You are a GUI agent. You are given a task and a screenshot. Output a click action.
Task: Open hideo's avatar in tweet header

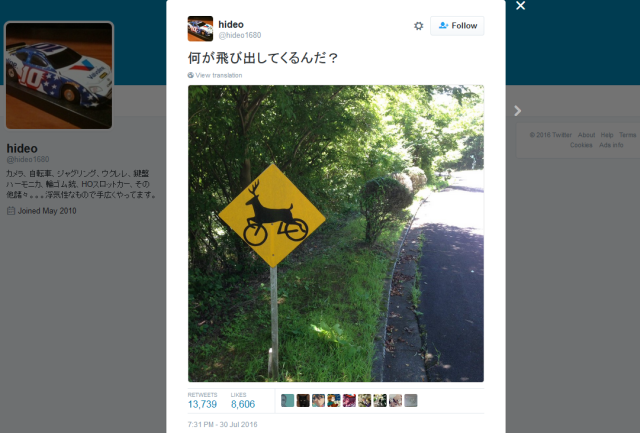(x=200, y=29)
